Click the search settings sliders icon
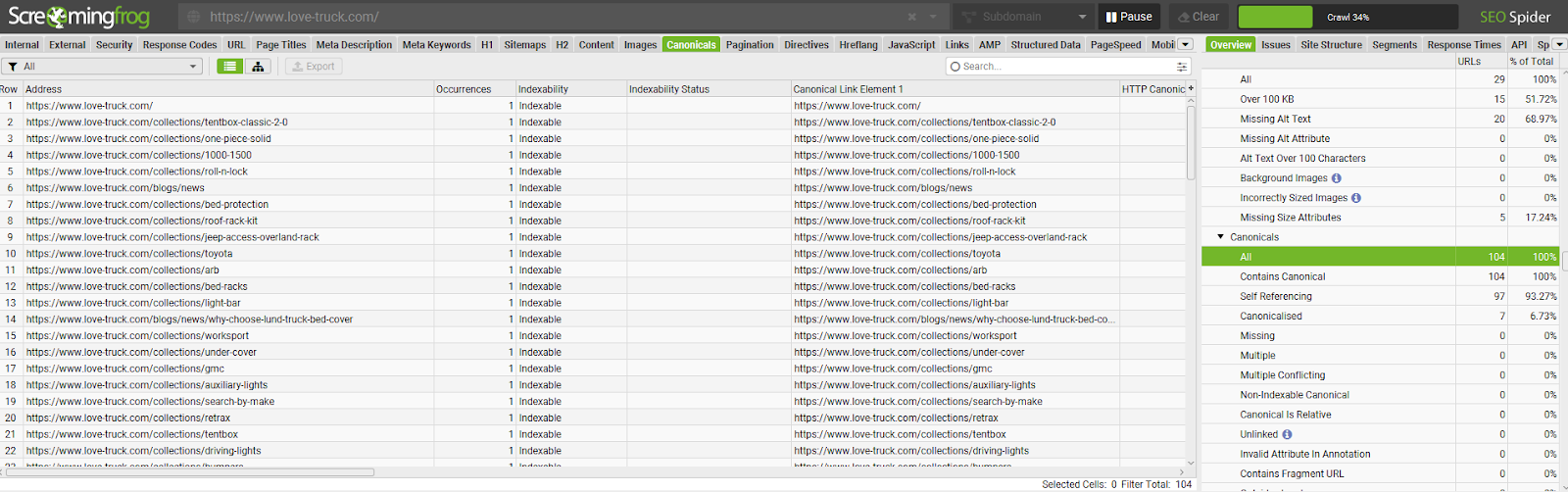1568x492 pixels. click(1182, 67)
